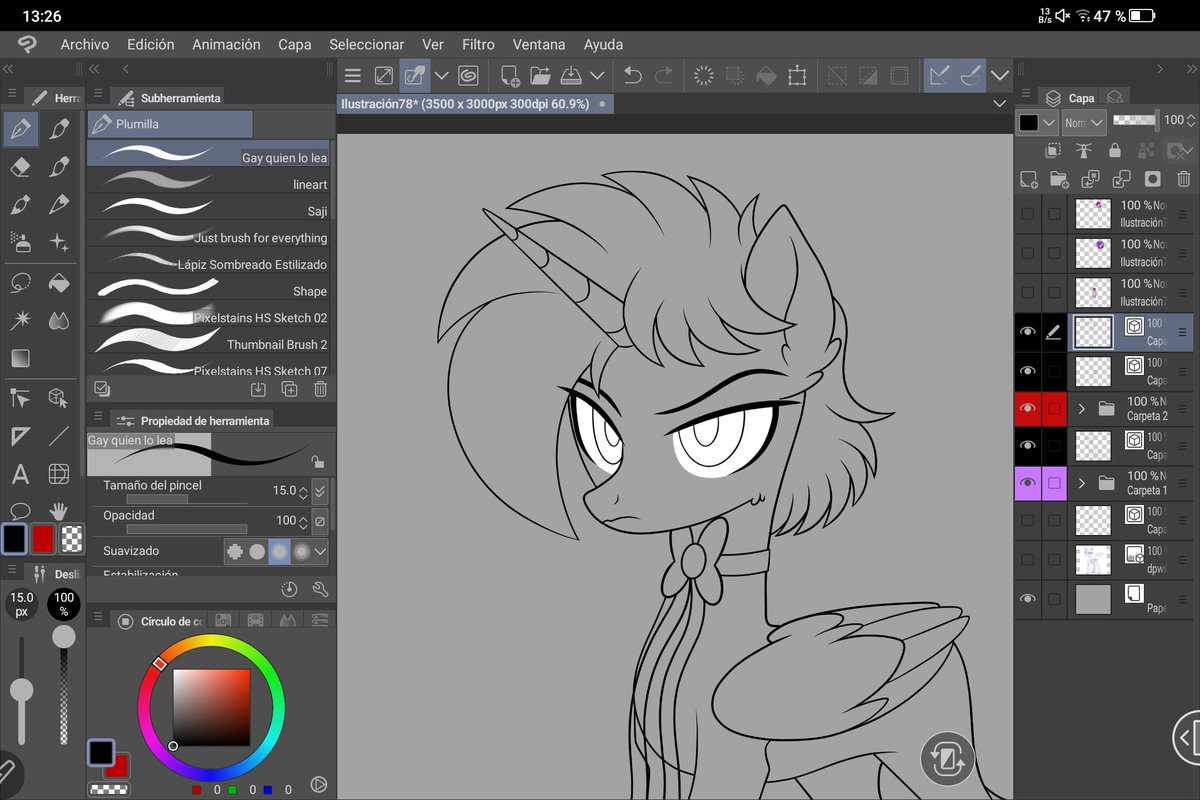The image size is (1200, 800).
Task: Select the red sub color swatch
Action: [x=42, y=538]
